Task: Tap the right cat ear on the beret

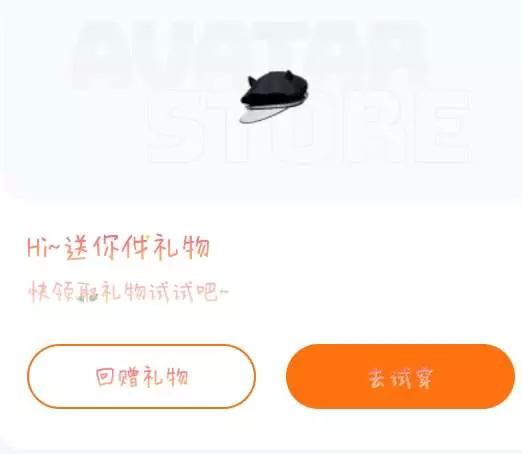Action: click(287, 74)
